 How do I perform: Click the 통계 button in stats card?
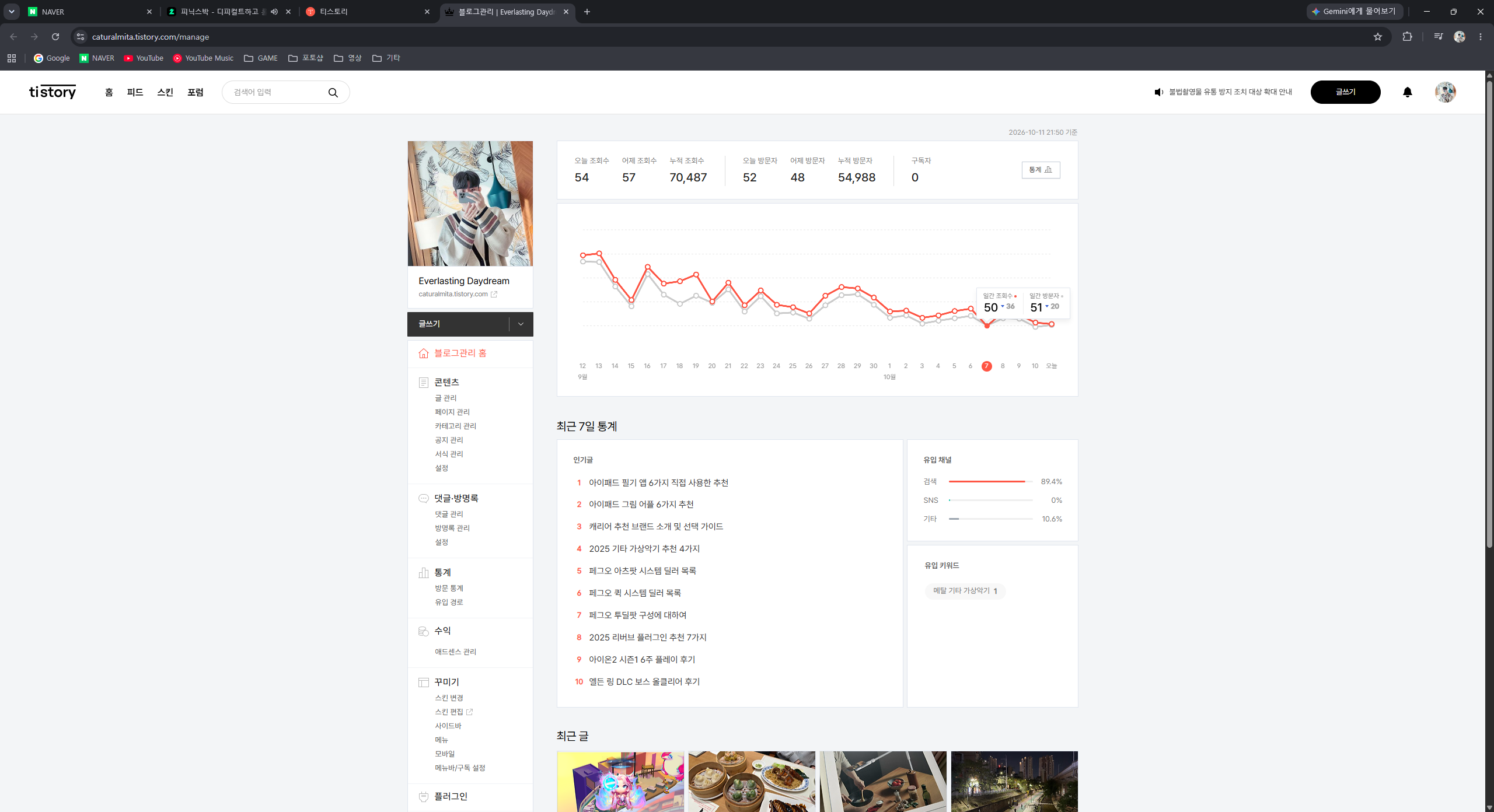1041,170
